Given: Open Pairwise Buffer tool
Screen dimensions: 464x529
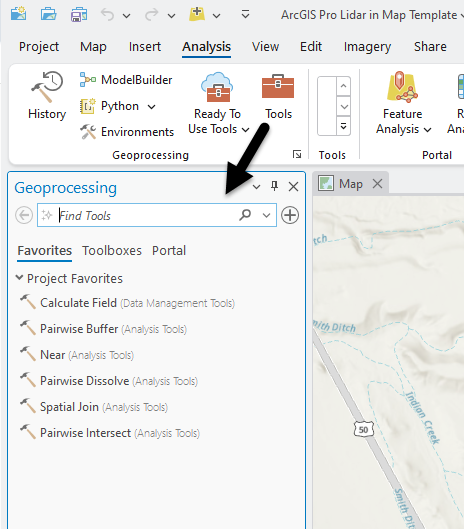Looking at the screenshot, I should point(103,329).
